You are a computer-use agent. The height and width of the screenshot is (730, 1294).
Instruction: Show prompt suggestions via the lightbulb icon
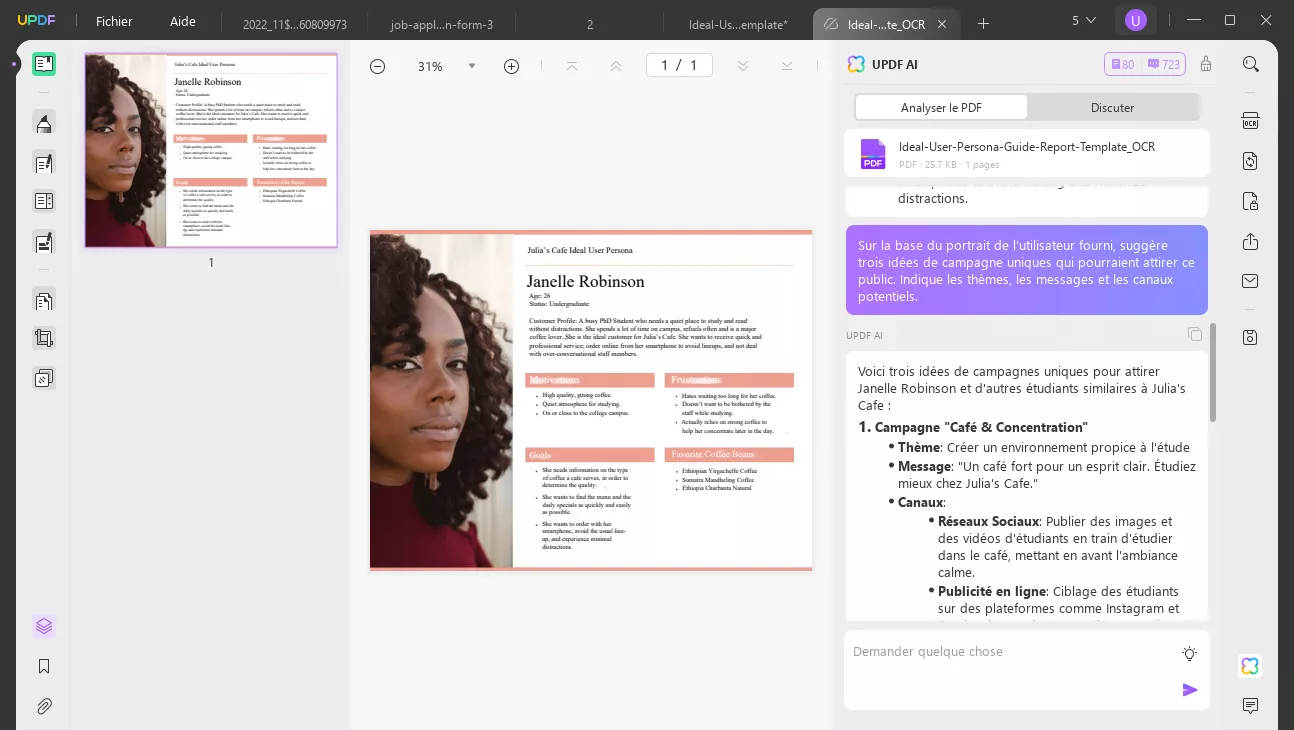pyautogui.click(x=1189, y=652)
